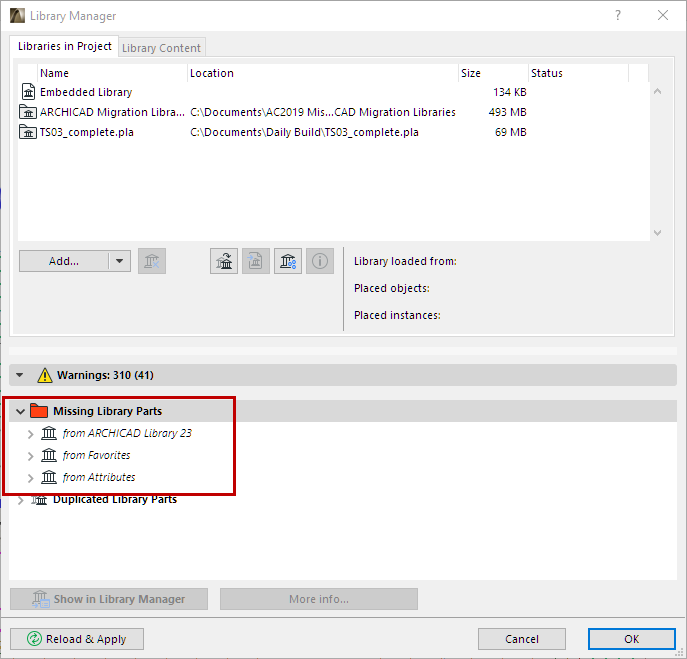Click the library icon beside from Favorites

49,455
